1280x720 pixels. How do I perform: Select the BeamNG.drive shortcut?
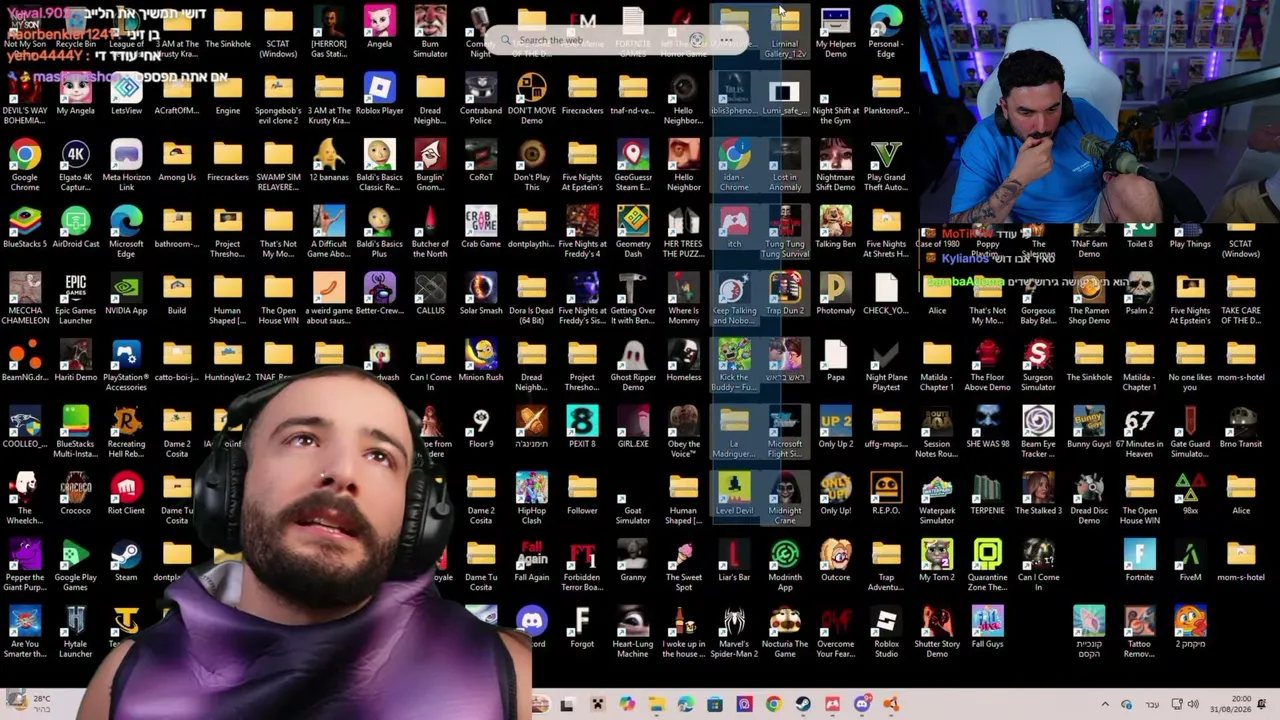click(25, 362)
